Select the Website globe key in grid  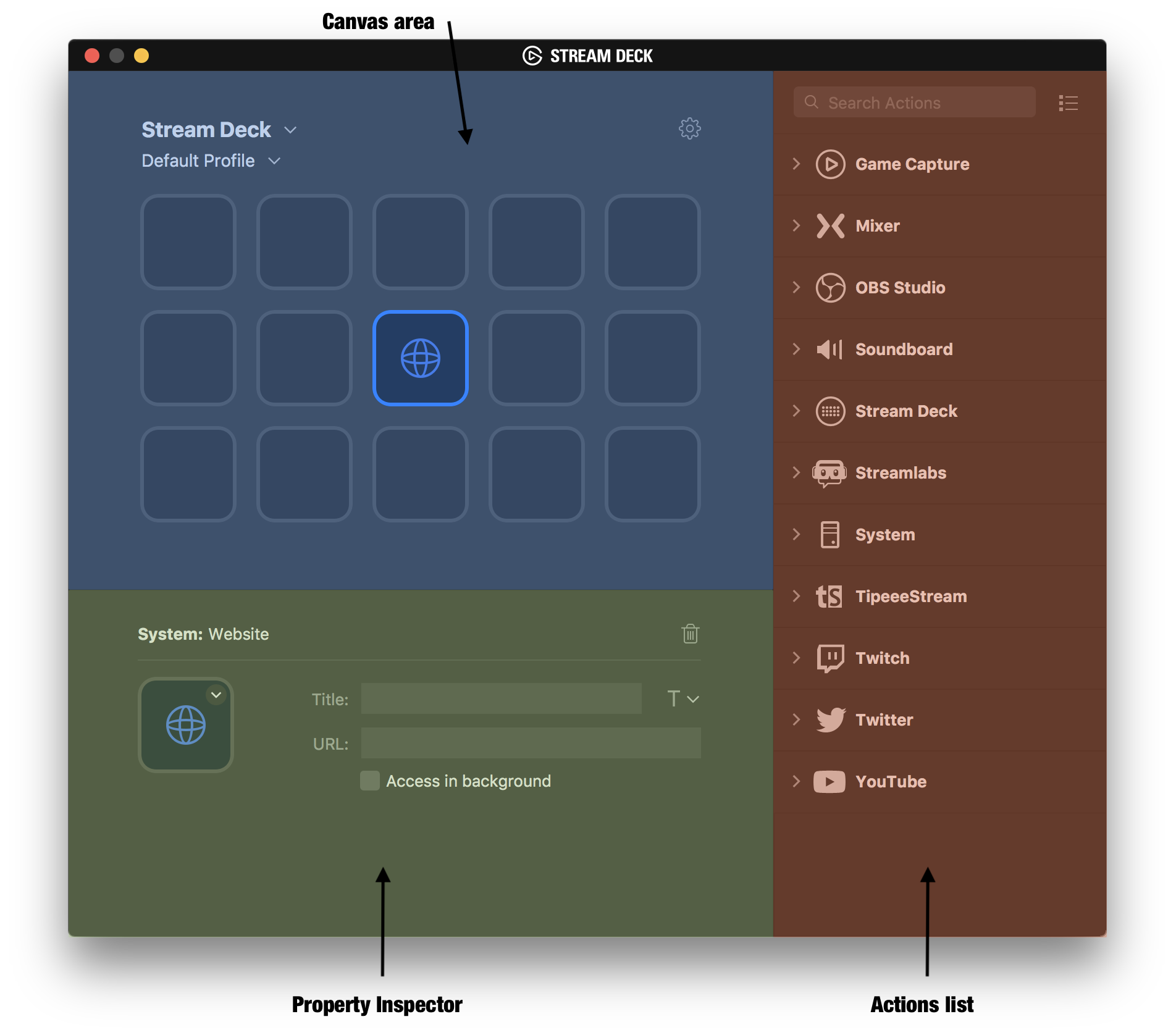tap(421, 358)
